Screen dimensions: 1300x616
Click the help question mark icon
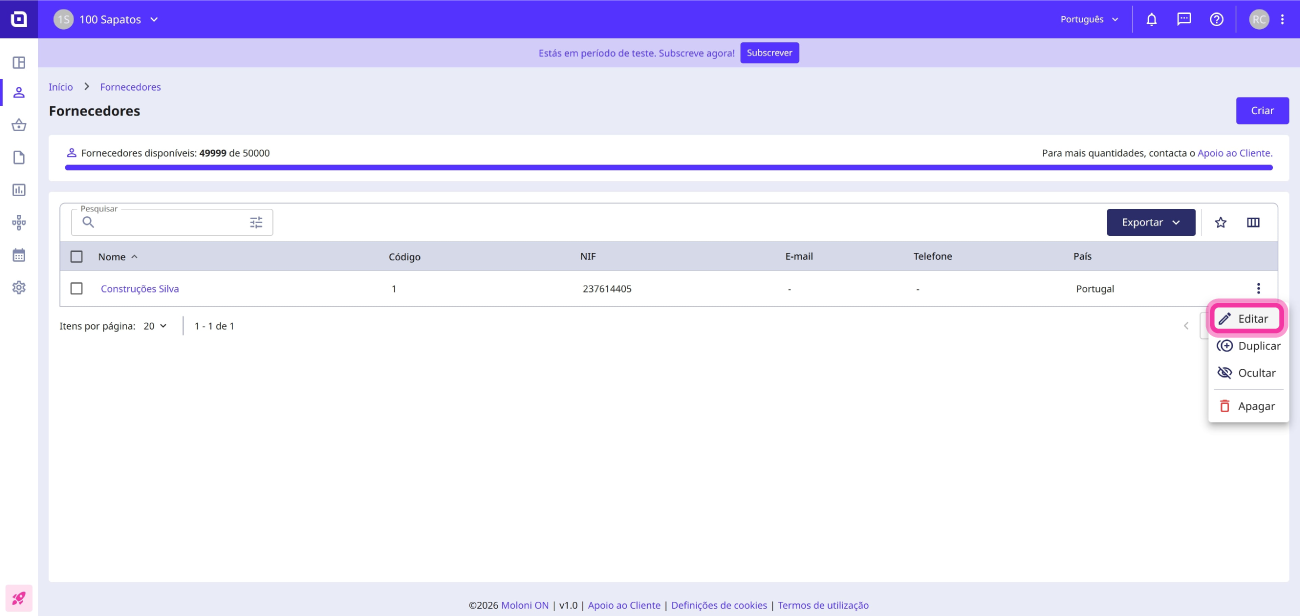[x=1217, y=19]
